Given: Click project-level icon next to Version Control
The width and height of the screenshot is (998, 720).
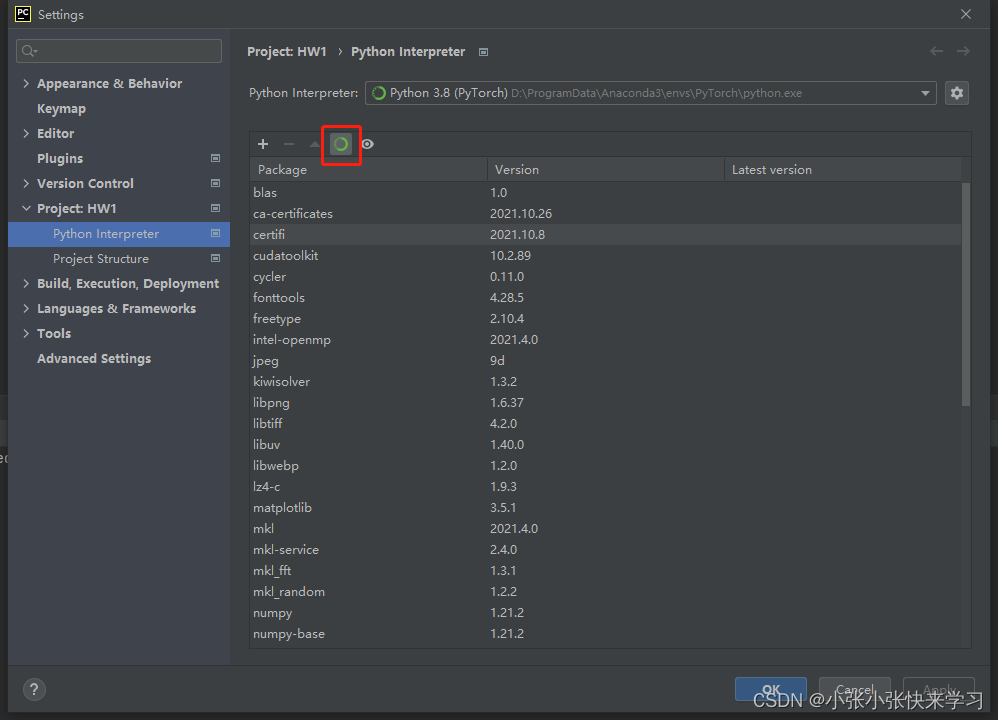Looking at the screenshot, I should pyautogui.click(x=216, y=183).
